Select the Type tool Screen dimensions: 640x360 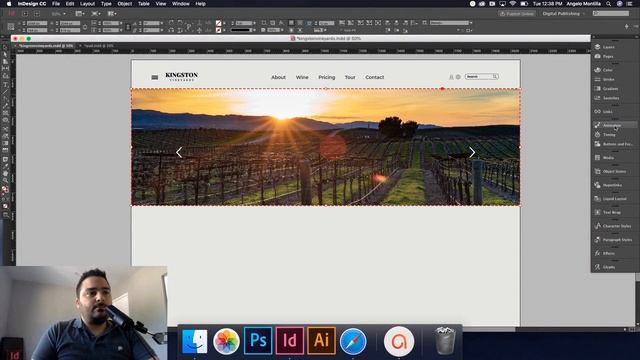pos(5,84)
